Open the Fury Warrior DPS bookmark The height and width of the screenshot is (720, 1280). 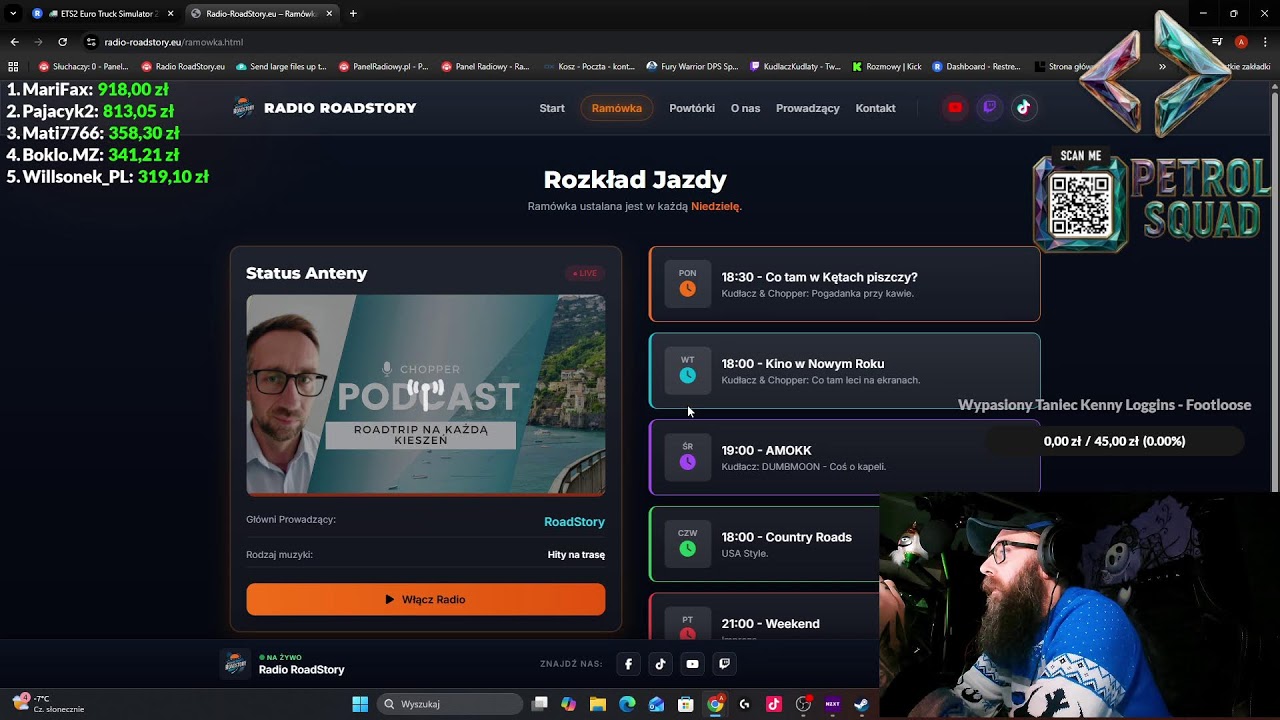692,67
